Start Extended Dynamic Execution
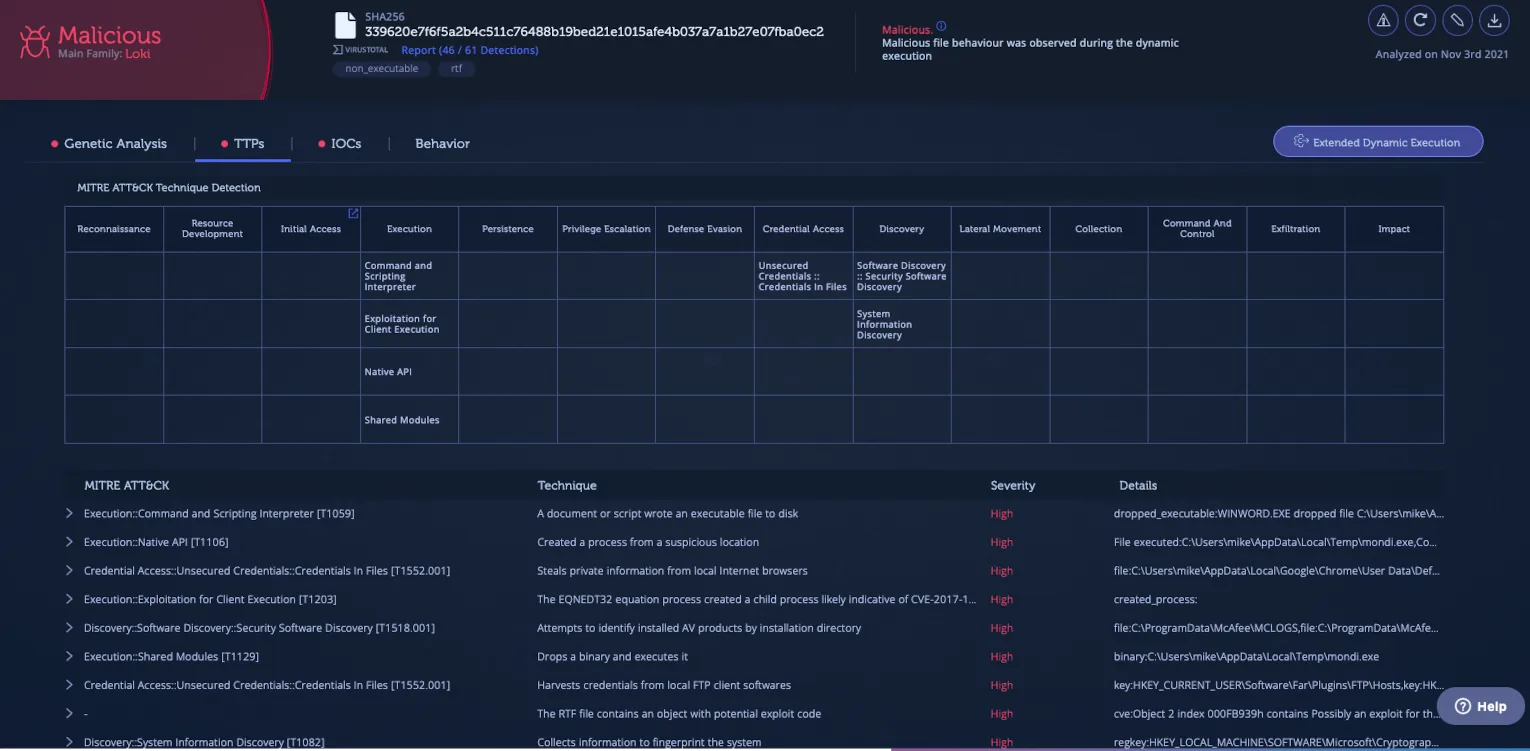 click(x=1378, y=142)
